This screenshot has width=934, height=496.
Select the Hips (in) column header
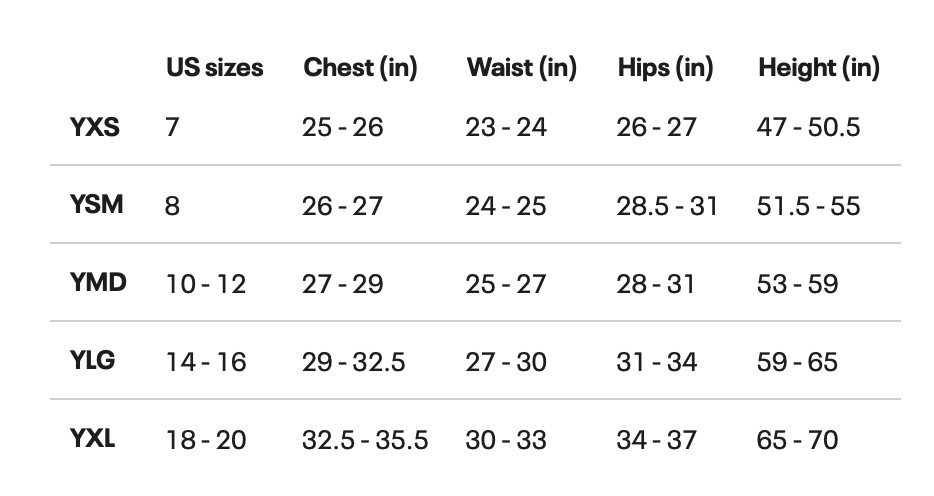[x=665, y=68]
